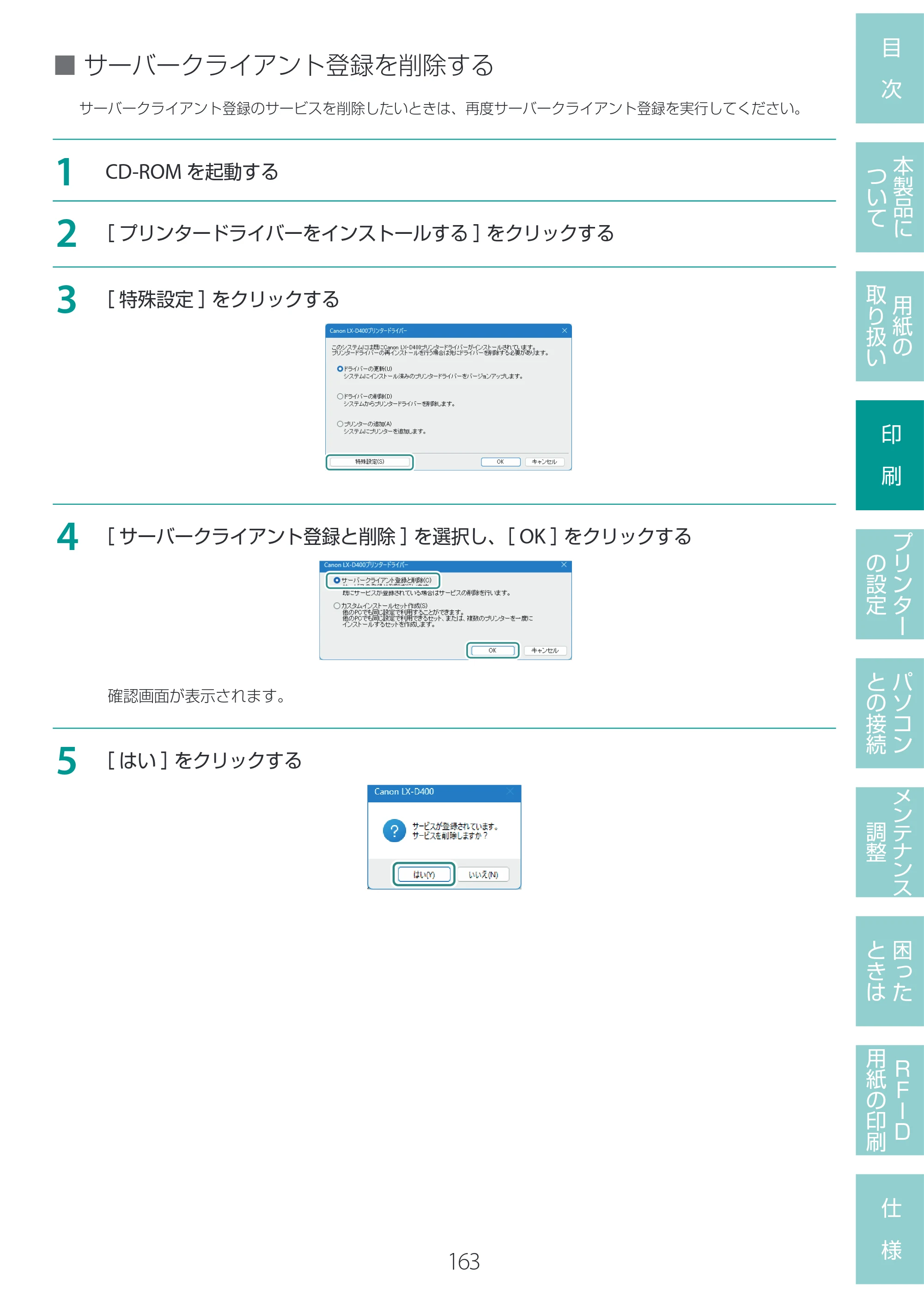
Task: Open the 本製品について side tab
Action: [x=889, y=197]
